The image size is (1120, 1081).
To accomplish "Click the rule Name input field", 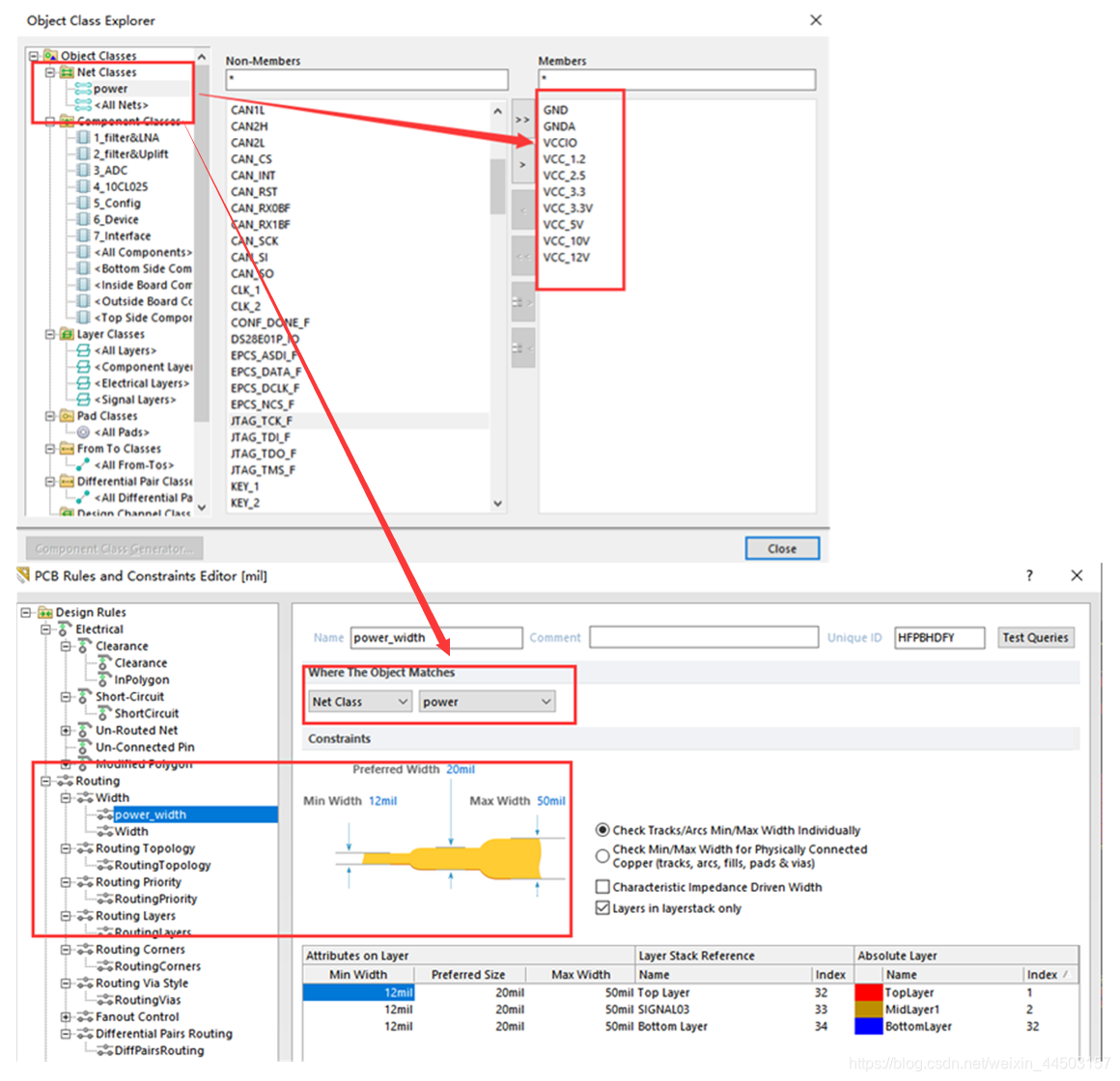I will click(435, 638).
